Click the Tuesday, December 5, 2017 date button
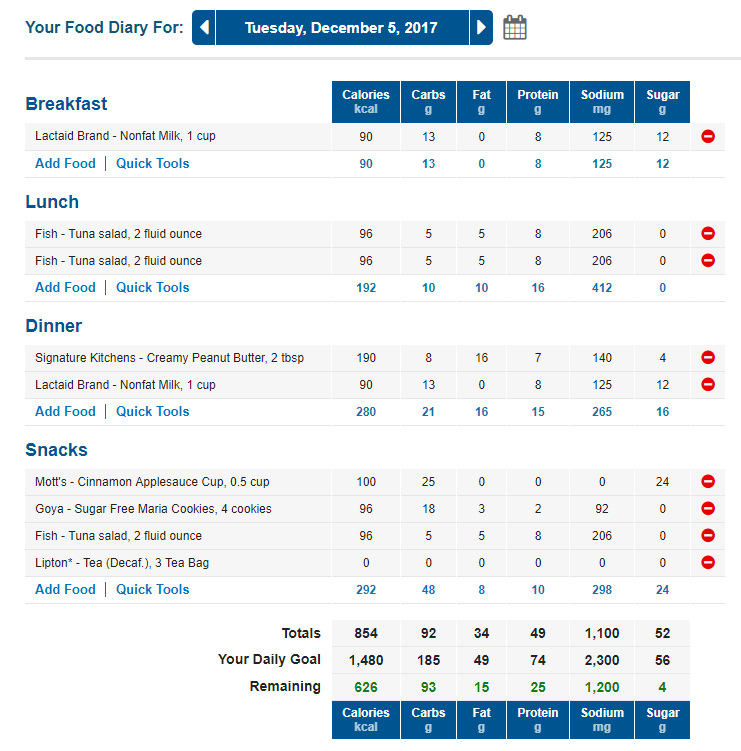741x751 pixels. pyautogui.click(x=342, y=27)
